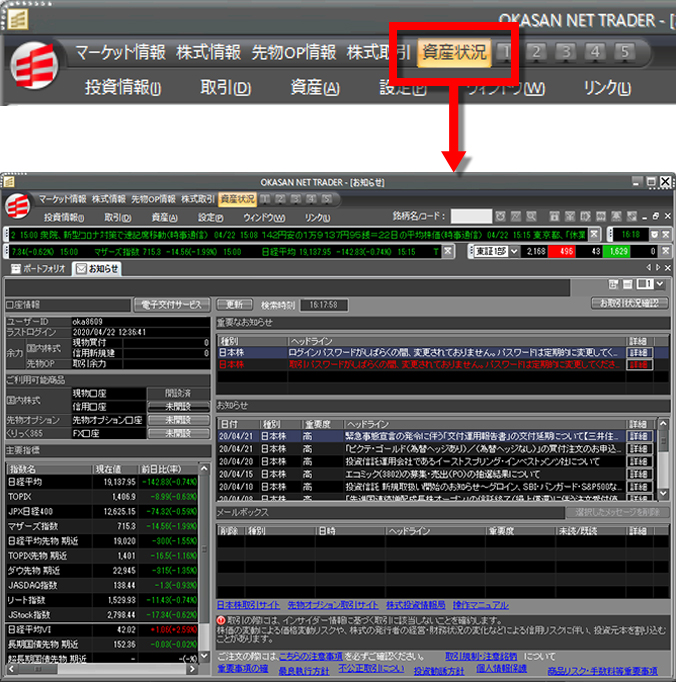
Task: Open the 投資情報(I) menu in the lower window
Action: point(64,217)
